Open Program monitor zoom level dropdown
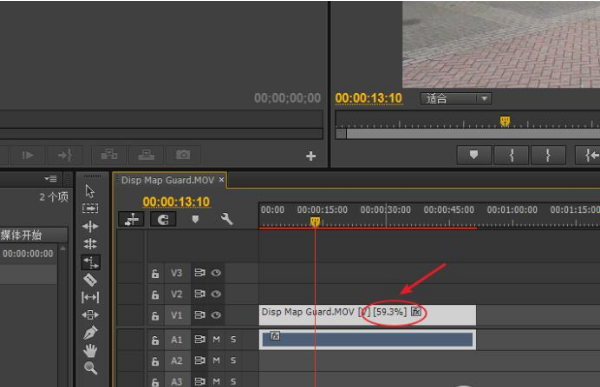Screen dimensions: 600x387 point(455,99)
